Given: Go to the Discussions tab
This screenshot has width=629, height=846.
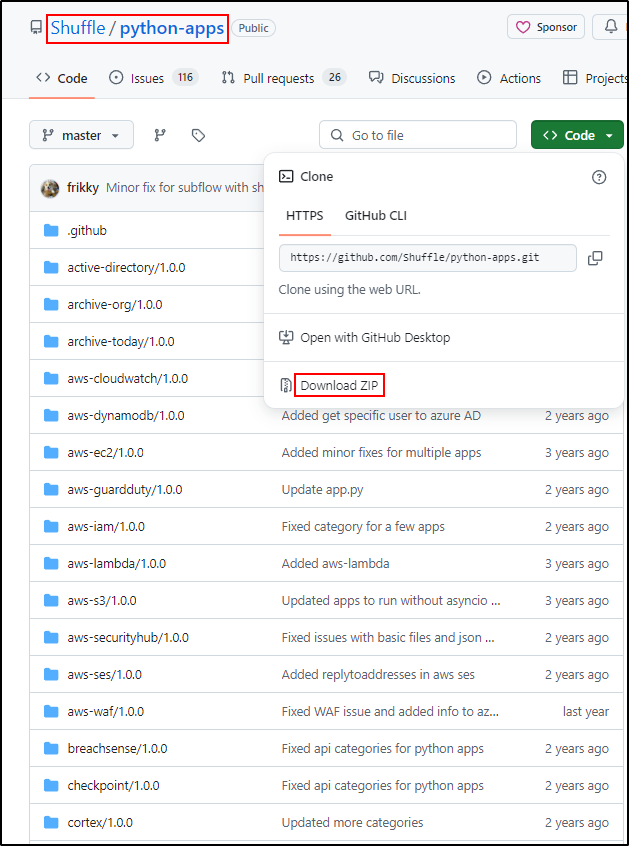Looking at the screenshot, I should point(412,78).
